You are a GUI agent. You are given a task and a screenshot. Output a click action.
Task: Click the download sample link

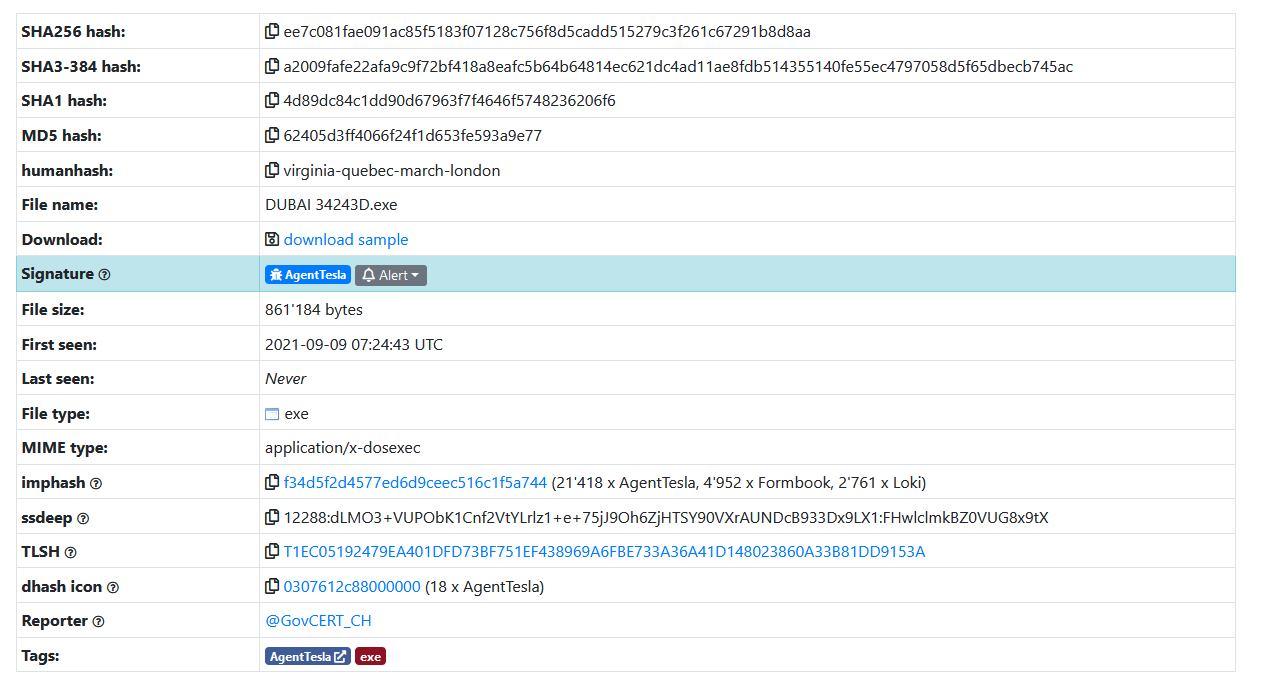pos(345,240)
